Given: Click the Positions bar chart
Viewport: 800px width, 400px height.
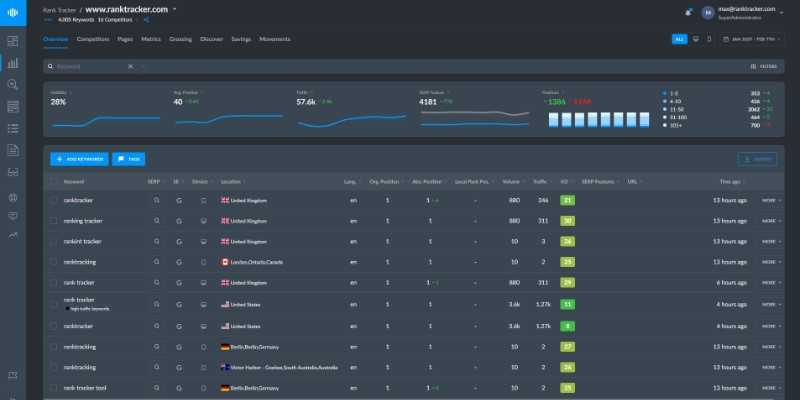Looking at the screenshot, I should 599,119.
